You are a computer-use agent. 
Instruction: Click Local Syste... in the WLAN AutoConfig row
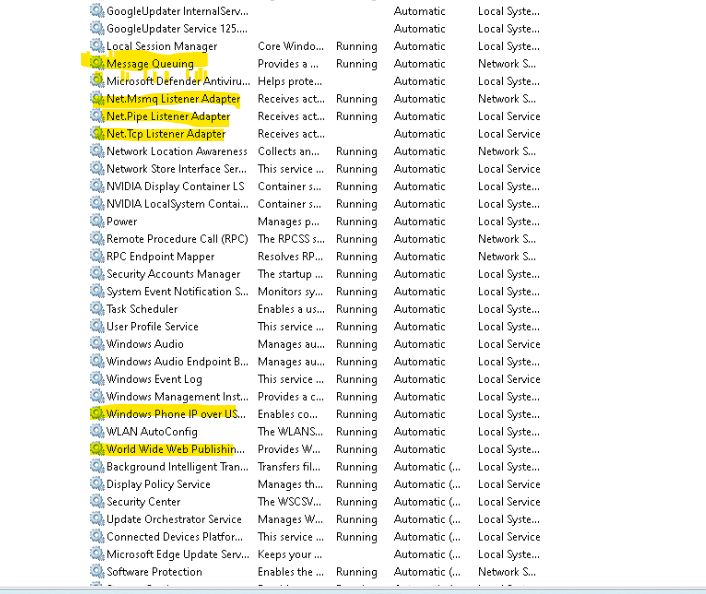(x=509, y=432)
